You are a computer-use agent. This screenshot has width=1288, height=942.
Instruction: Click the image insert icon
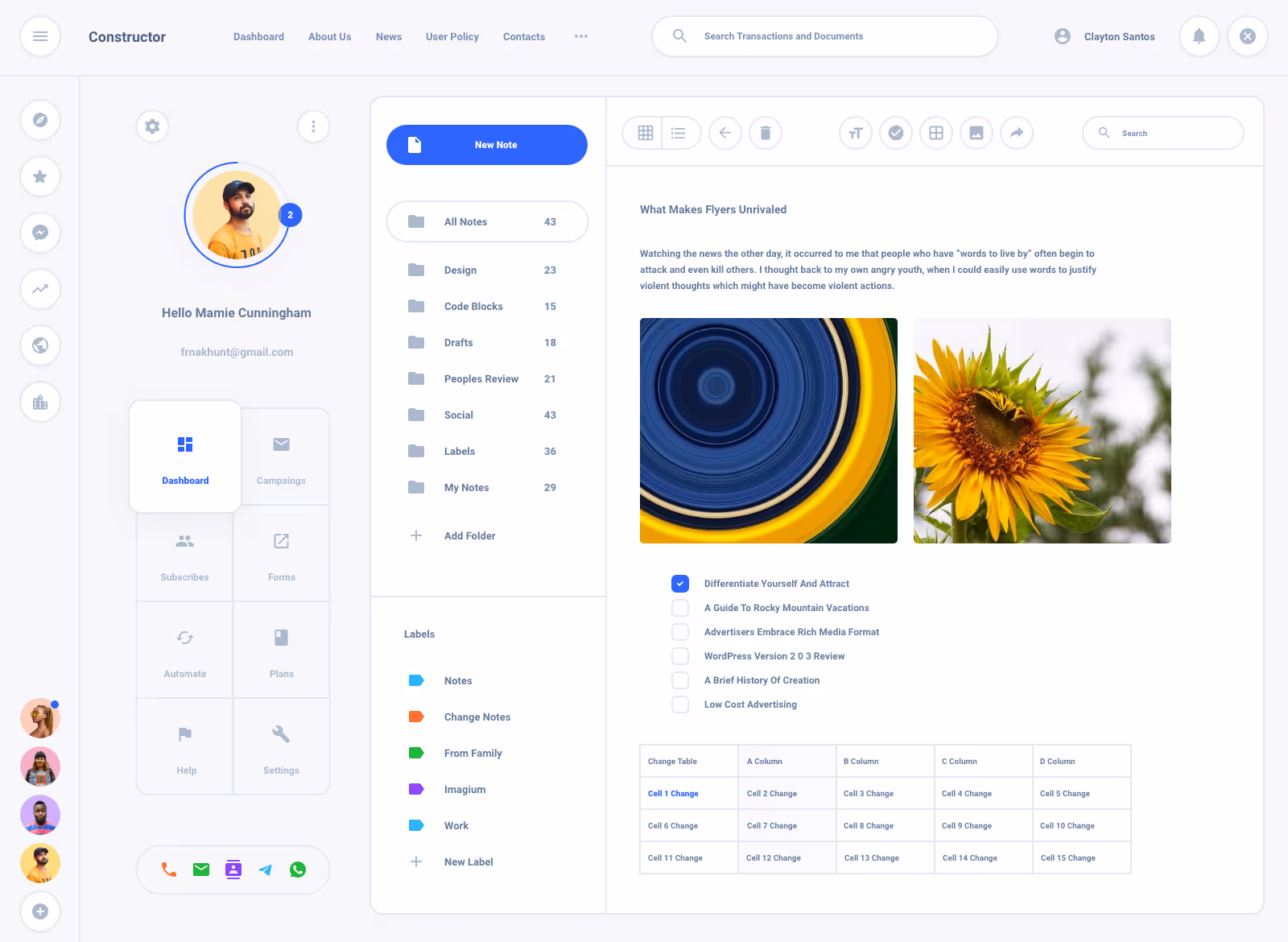(976, 133)
